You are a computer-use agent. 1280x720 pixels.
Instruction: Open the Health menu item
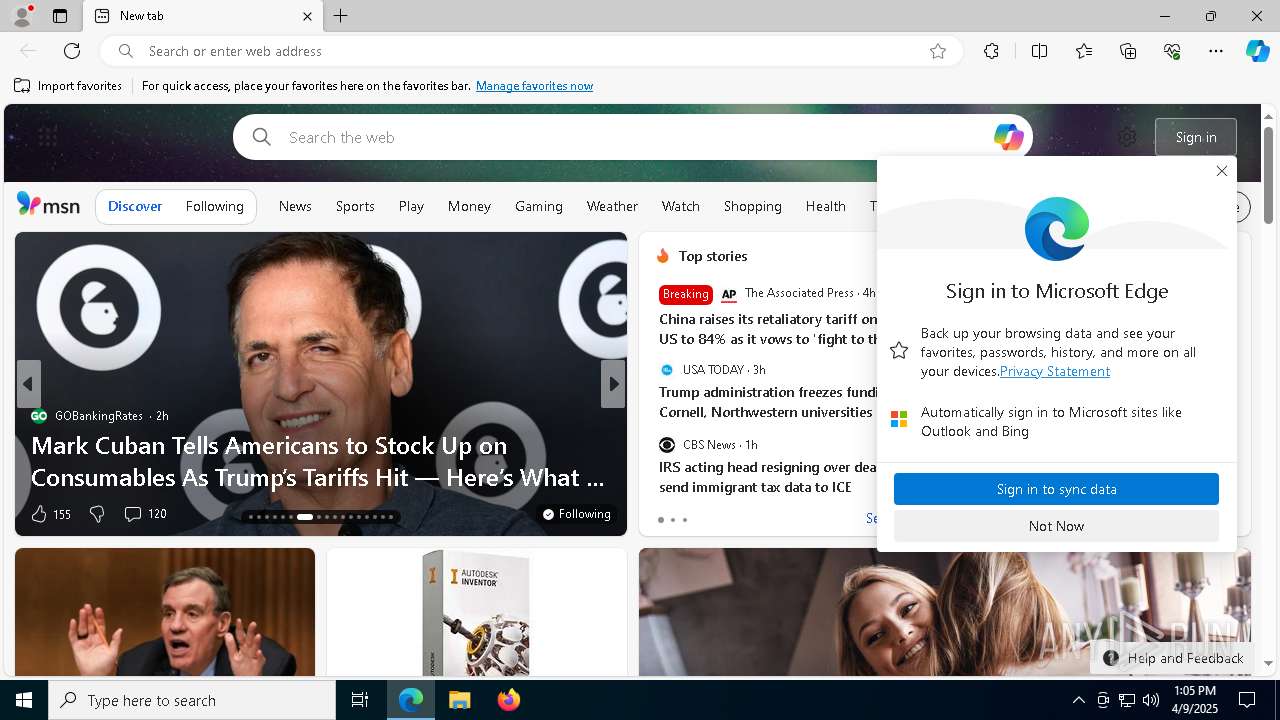pos(825,206)
